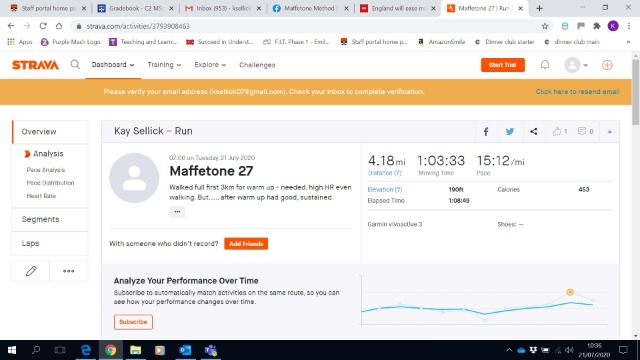Edit activity using the pencil icon
640x360 pixels.
[x=31, y=271]
